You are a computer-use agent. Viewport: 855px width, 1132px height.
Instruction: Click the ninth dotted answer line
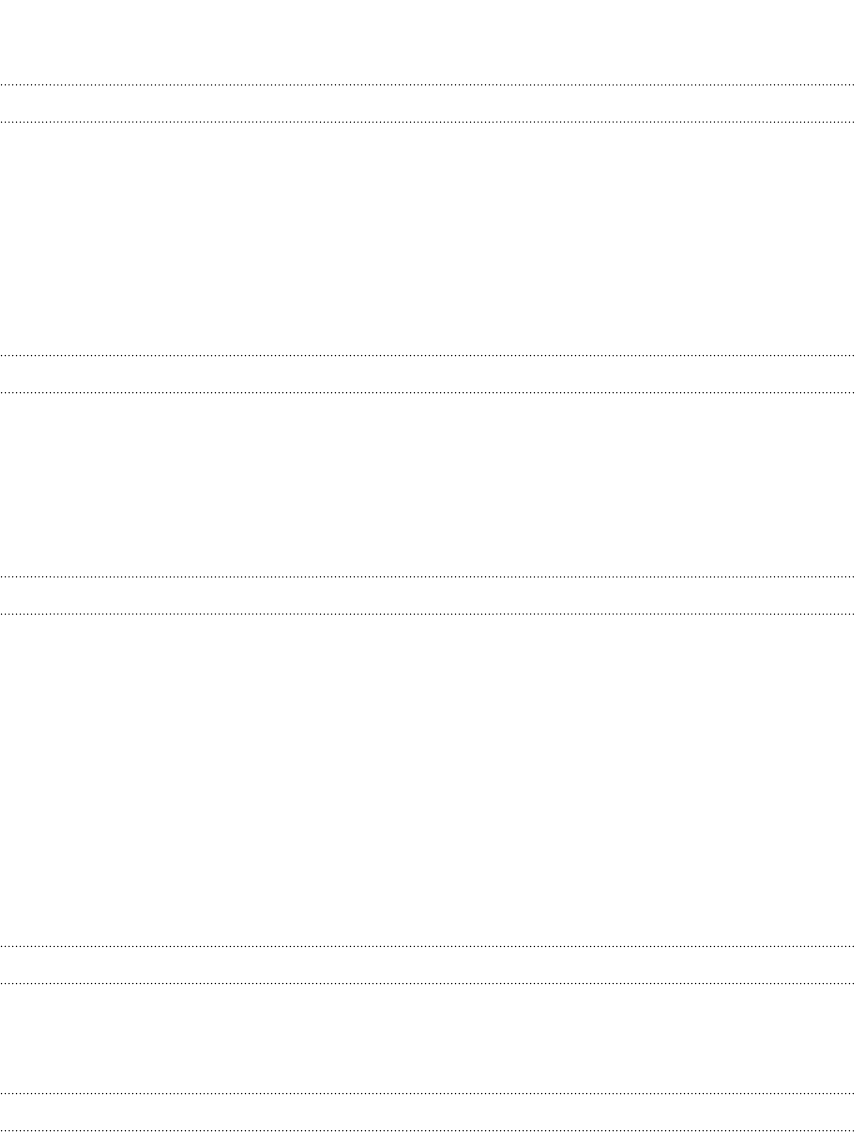tap(428, 1093)
